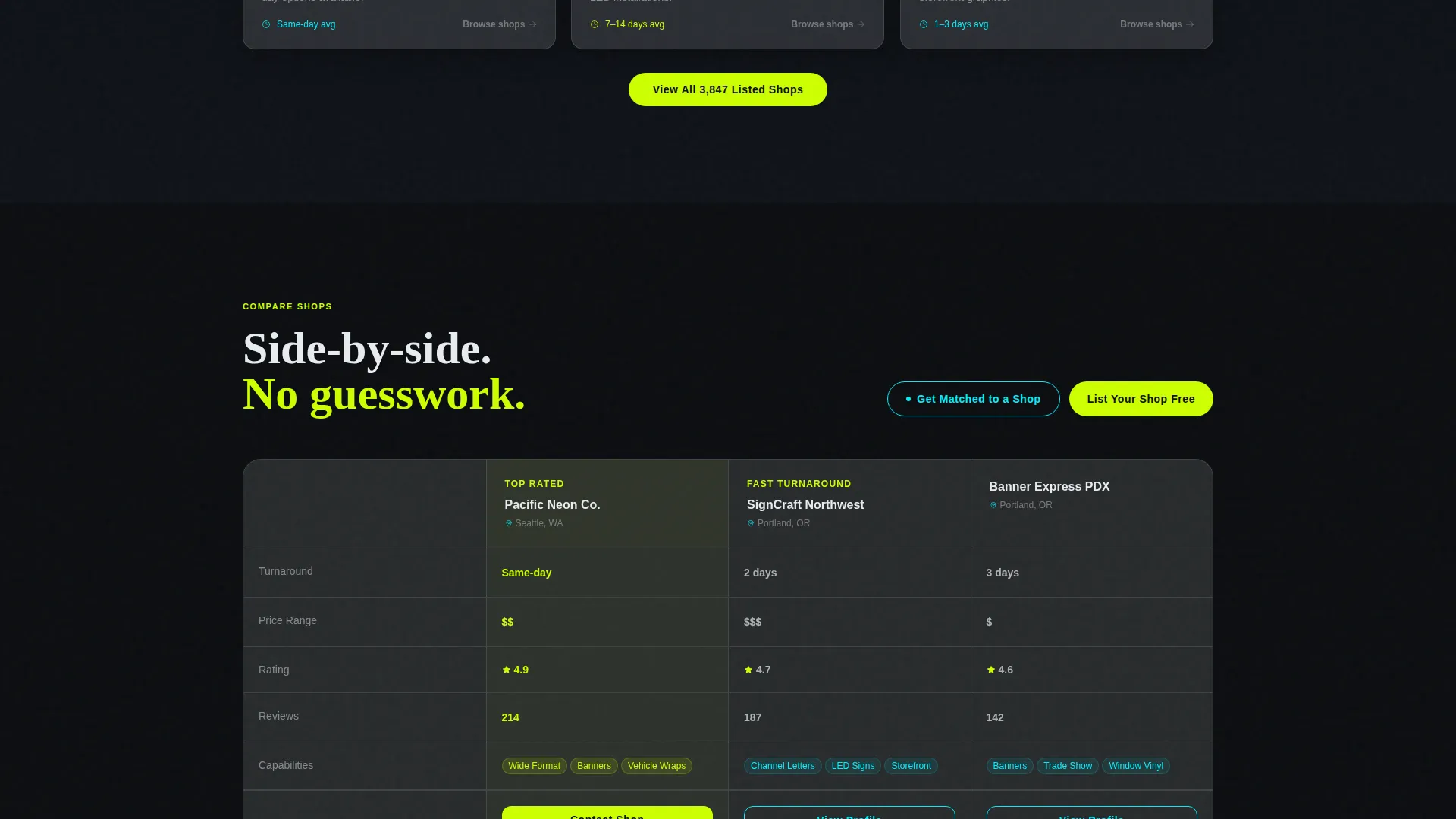This screenshot has width=1456, height=819.
Task: Click the single $ price for Banner Express
Action: click(x=989, y=622)
